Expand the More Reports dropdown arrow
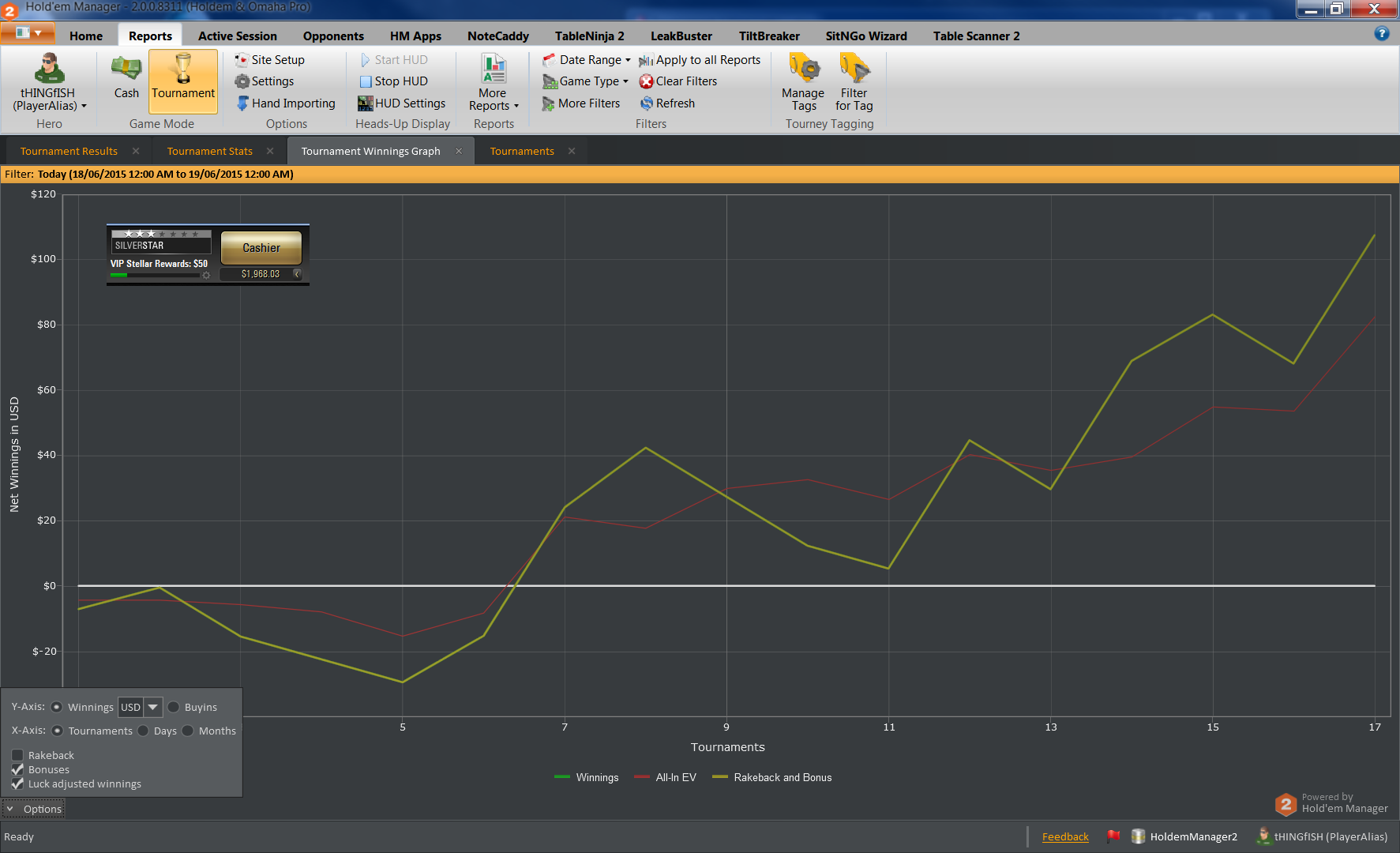 click(x=516, y=107)
